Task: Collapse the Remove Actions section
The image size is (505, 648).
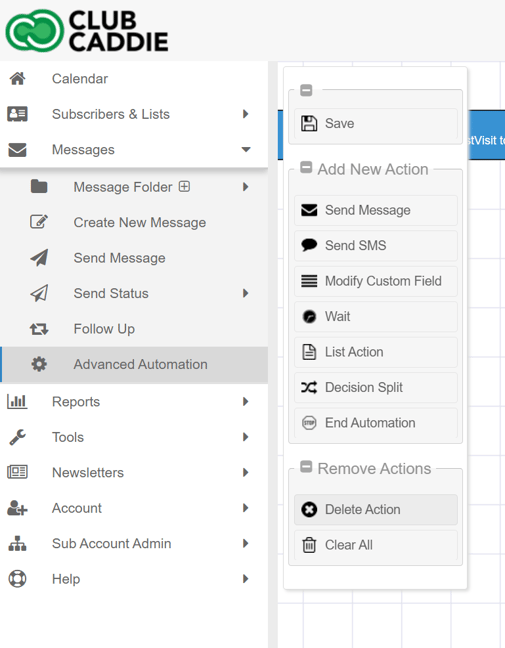Action: click(x=306, y=467)
